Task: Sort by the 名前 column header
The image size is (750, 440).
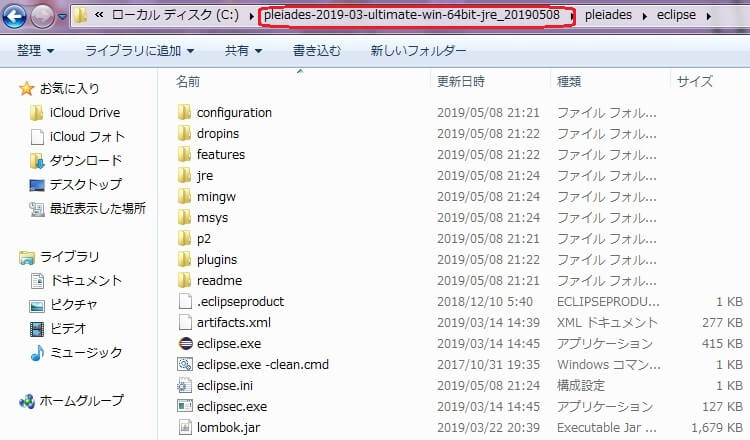Action: (x=188, y=82)
